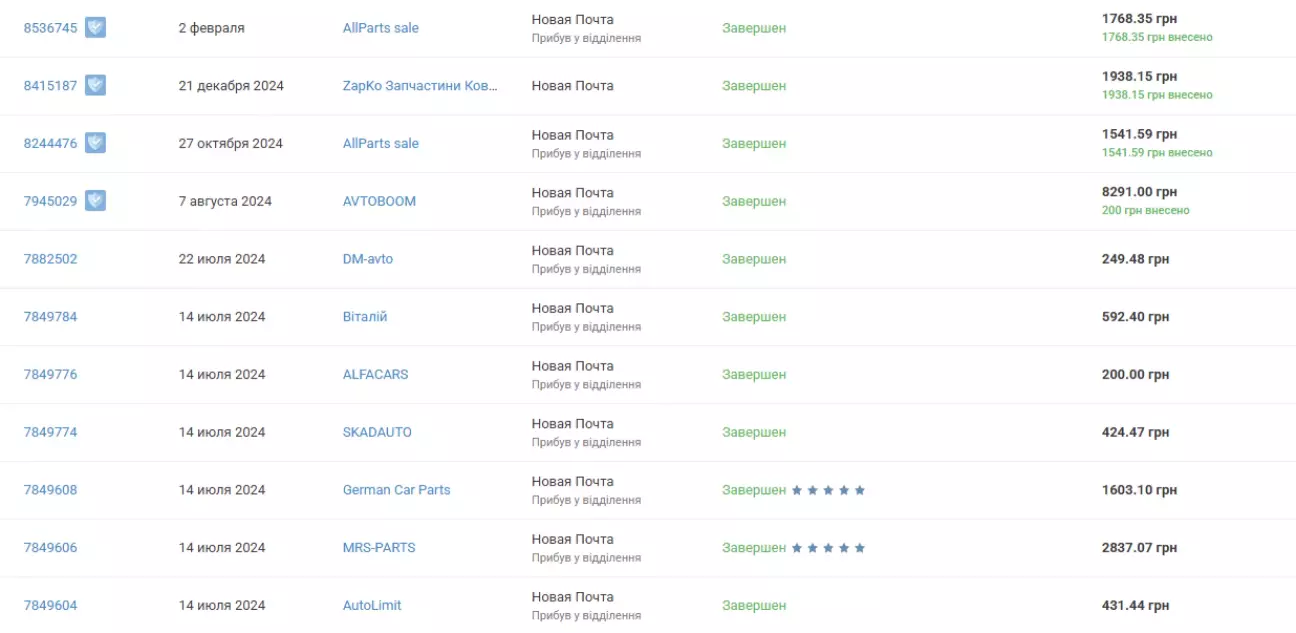
Task: Open order number 8244476
Action: click(50, 144)
